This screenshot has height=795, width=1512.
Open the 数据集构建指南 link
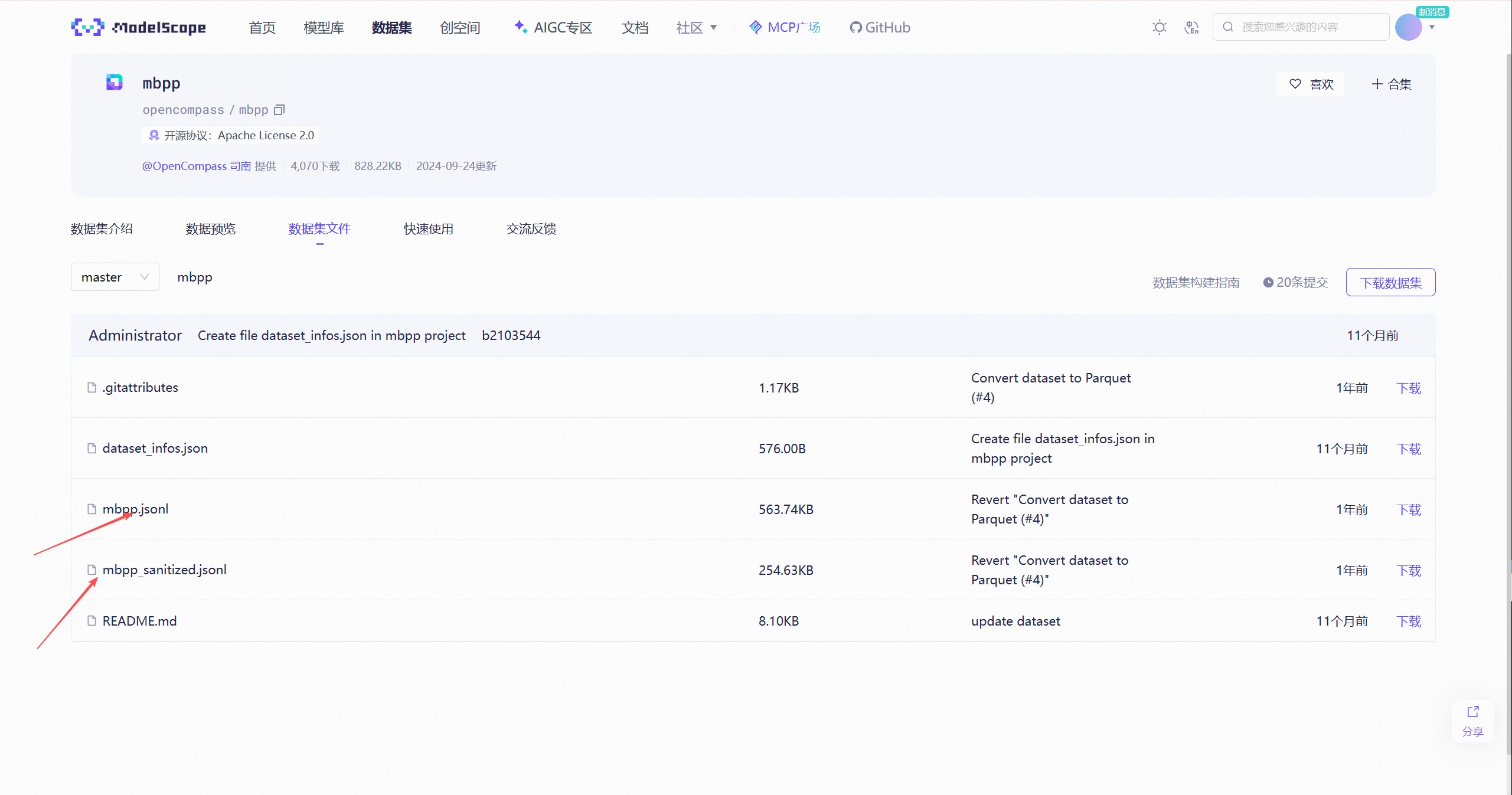click(1196, 283)
